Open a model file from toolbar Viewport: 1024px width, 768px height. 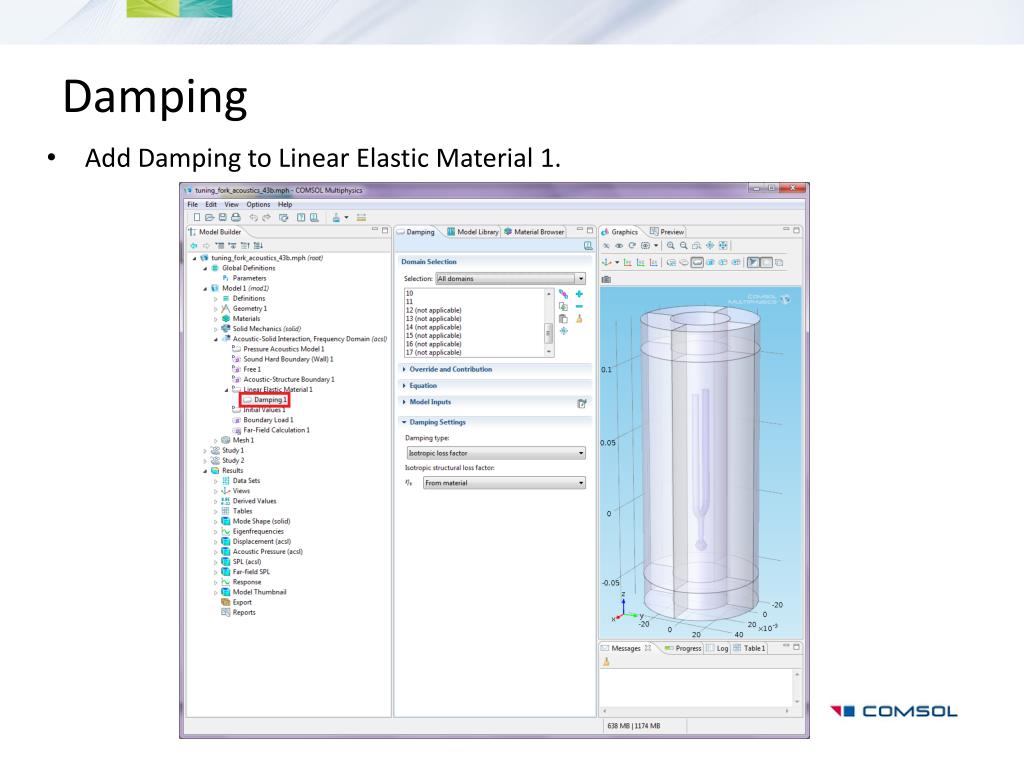[210, 217]
